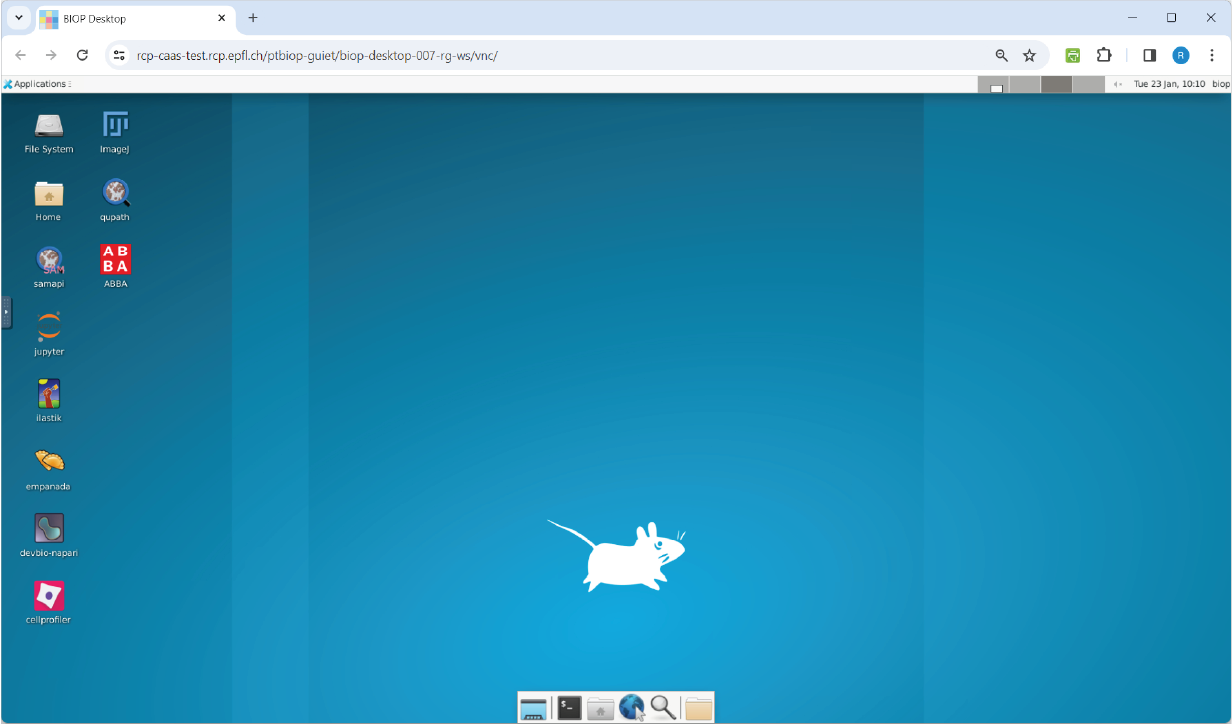Select the File System drive icon
Screen dimensions: 1232x724
click(49, 125)
